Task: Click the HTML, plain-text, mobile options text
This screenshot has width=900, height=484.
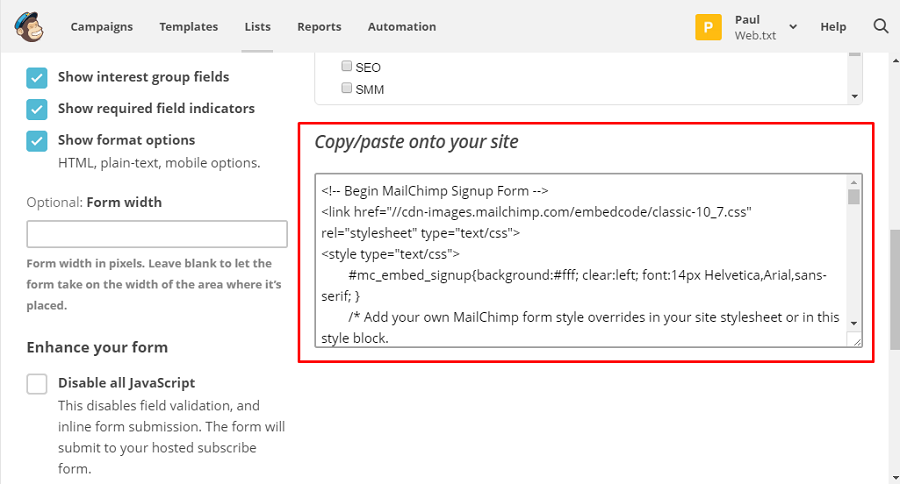Action: tap(159, 163)
